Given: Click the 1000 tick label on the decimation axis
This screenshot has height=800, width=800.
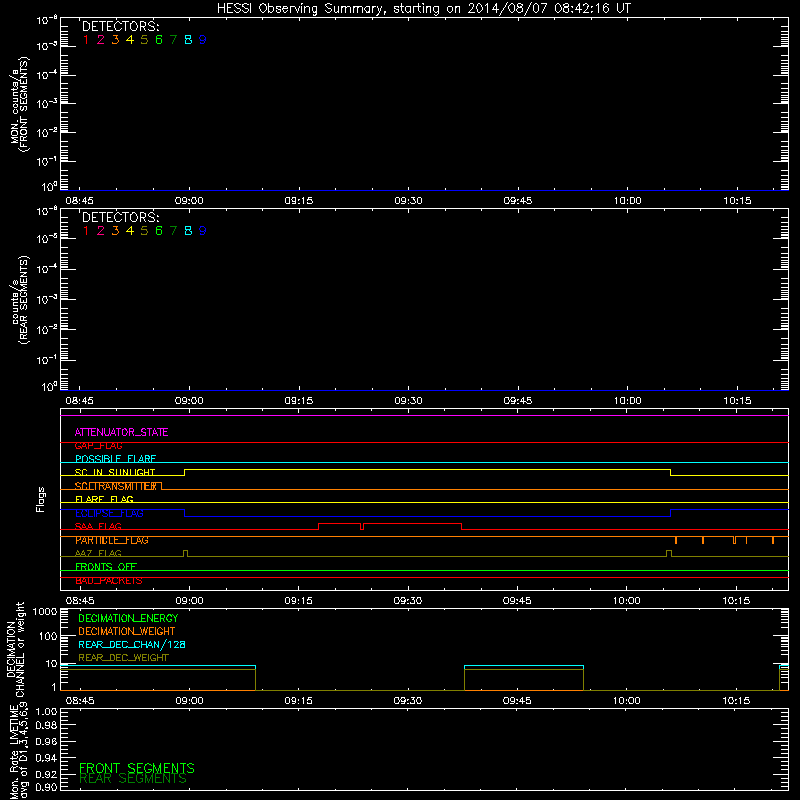Looking at the screenshot, I should click(x=44, y=612).
